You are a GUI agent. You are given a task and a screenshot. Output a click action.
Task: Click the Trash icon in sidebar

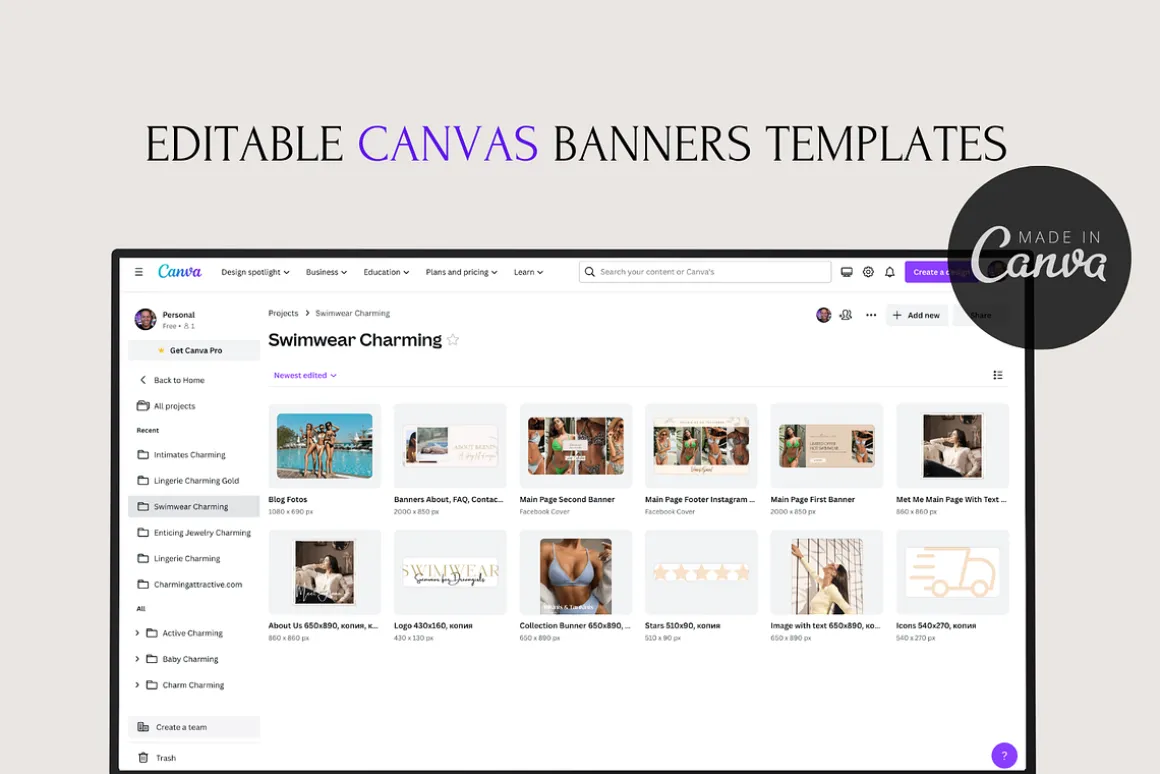pyautogui.click(x=143, y=758)
